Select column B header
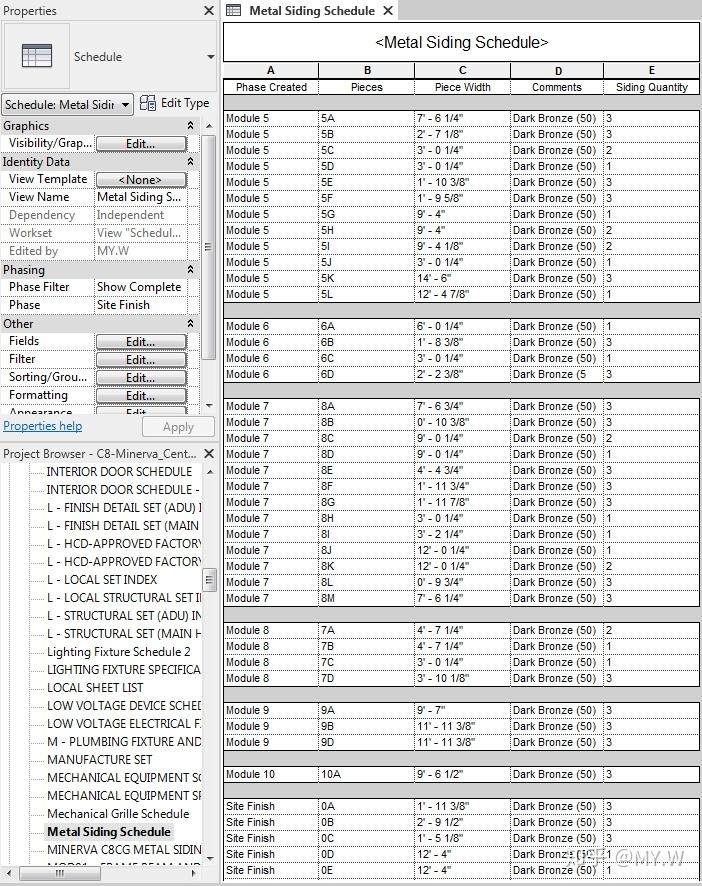The width and height of the screenshot is (702, 886). pyautogui.click(x=367, y=71)
